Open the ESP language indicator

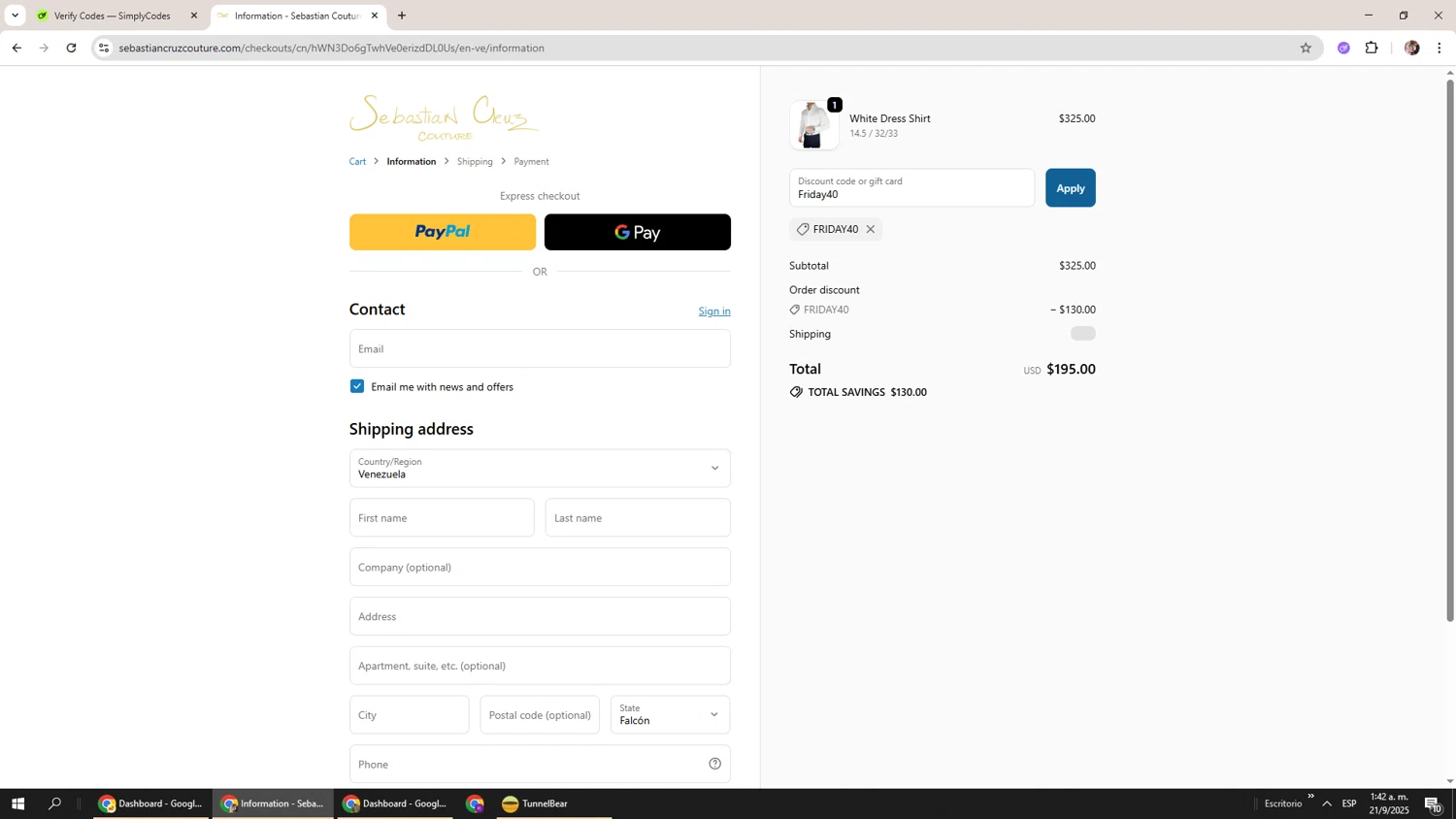(1349, 803)
